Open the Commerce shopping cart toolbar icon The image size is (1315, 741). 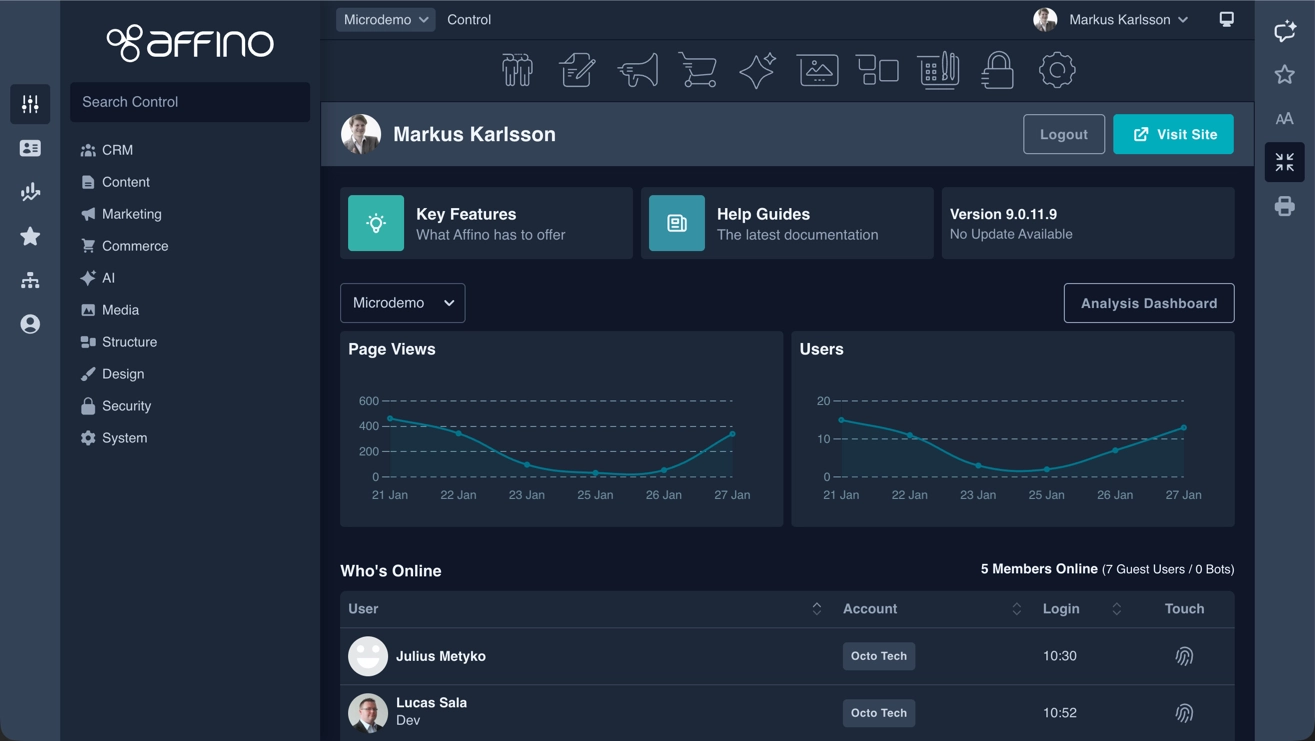coord(697,71)
